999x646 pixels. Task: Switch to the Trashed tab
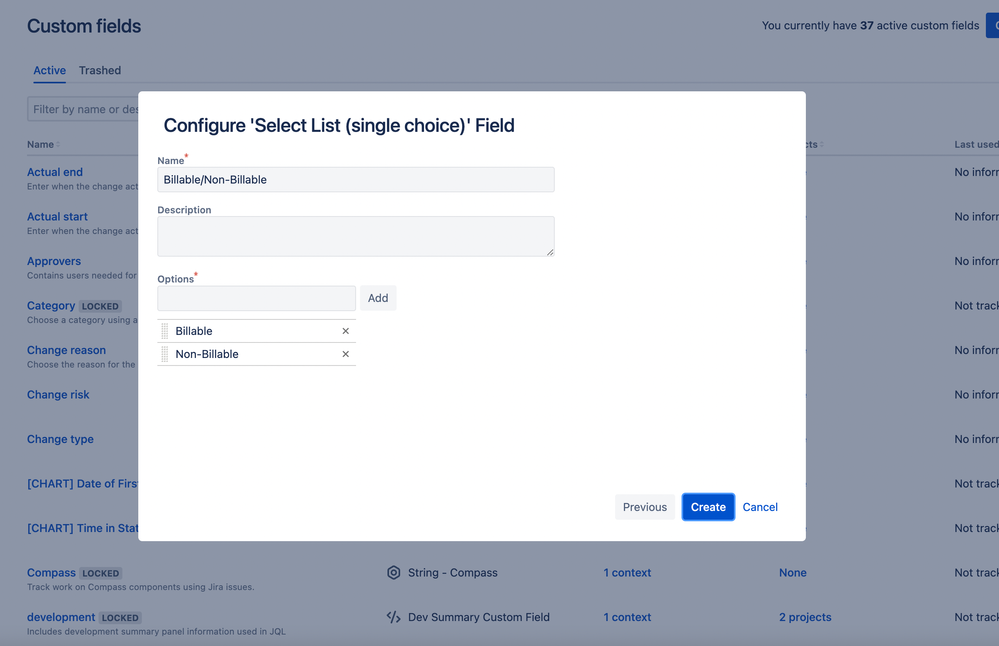(x=99, y=70)
